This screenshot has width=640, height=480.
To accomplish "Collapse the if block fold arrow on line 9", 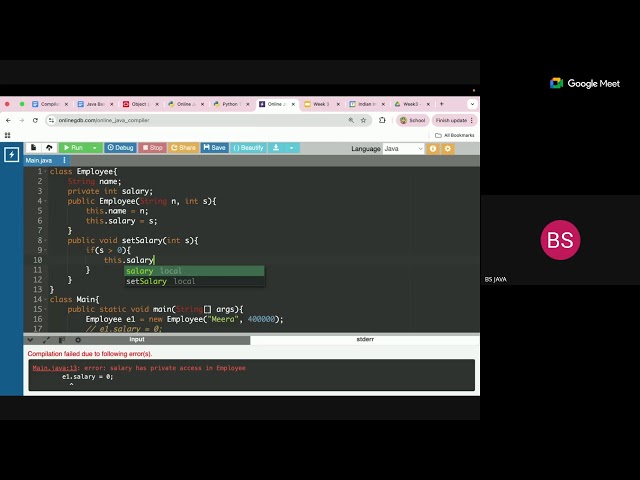I will 45,250.
